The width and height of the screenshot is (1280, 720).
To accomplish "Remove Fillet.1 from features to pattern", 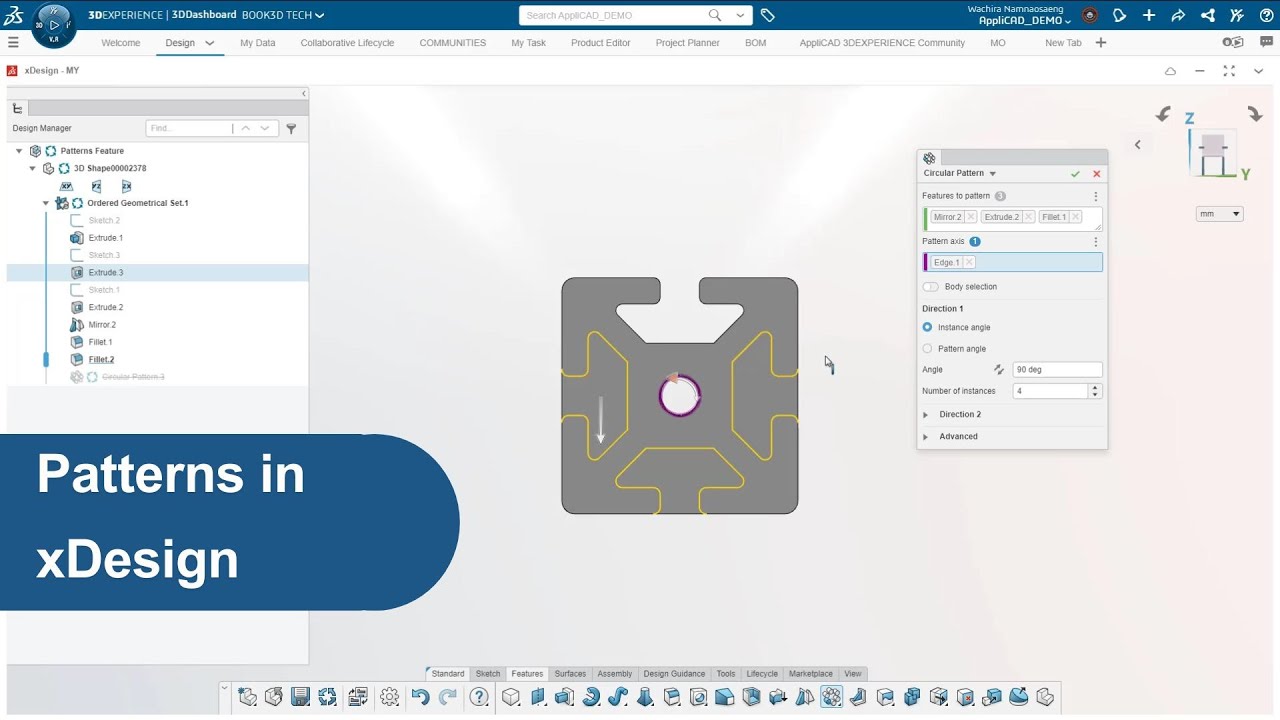I will tap(1075, 217).
